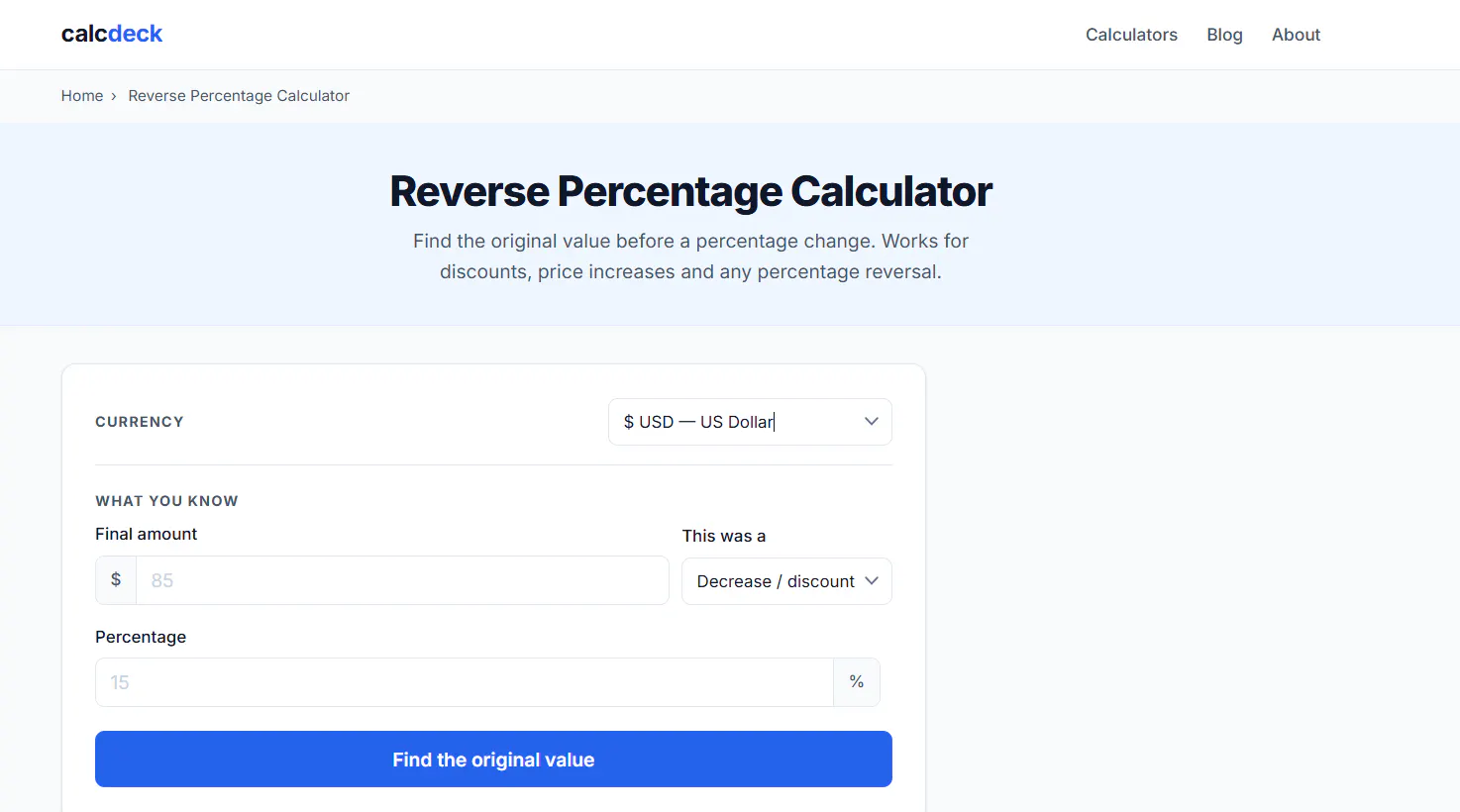Follow the Home breadcrumb link
The width and height of the screenshot is (1460, 812).
82,96
